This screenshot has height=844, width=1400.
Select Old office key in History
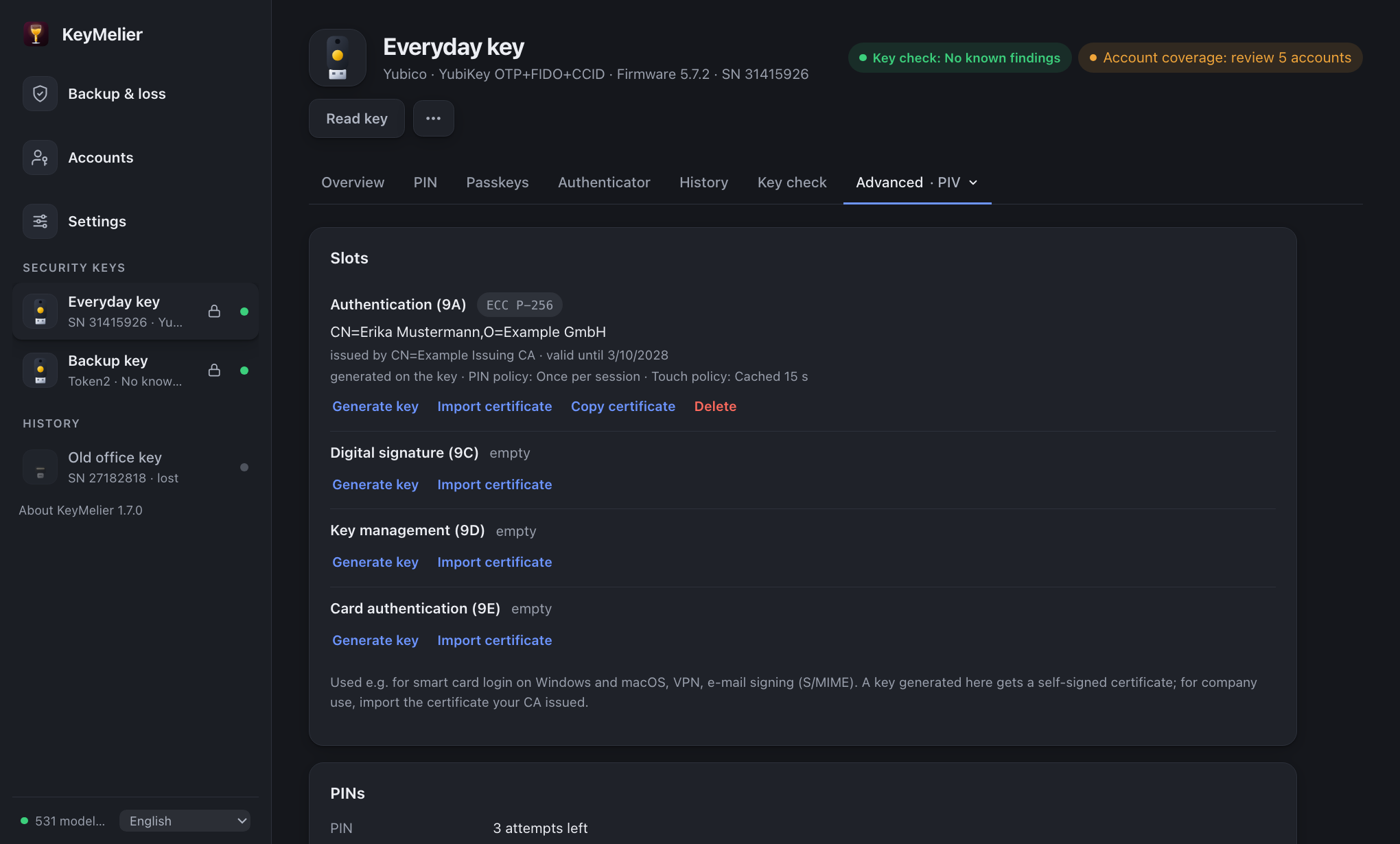136,467
